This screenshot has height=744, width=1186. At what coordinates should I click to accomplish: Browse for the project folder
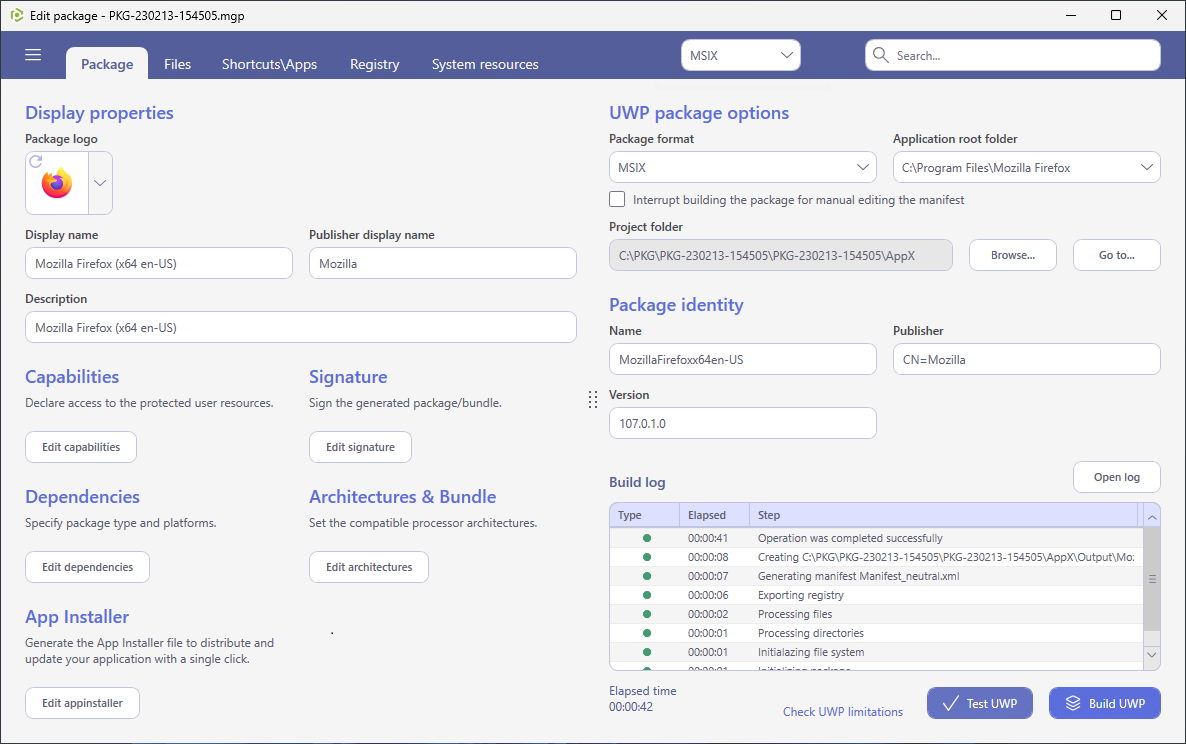(1013, 255)
